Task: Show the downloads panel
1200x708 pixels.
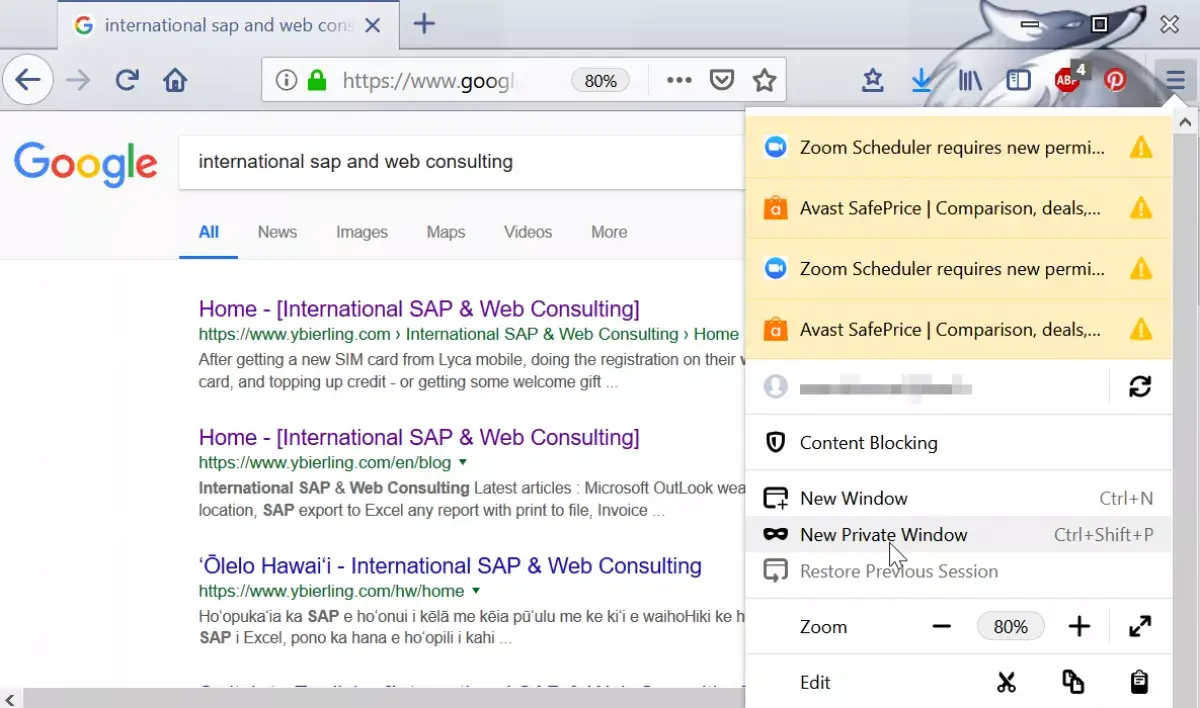Action: 921,80
